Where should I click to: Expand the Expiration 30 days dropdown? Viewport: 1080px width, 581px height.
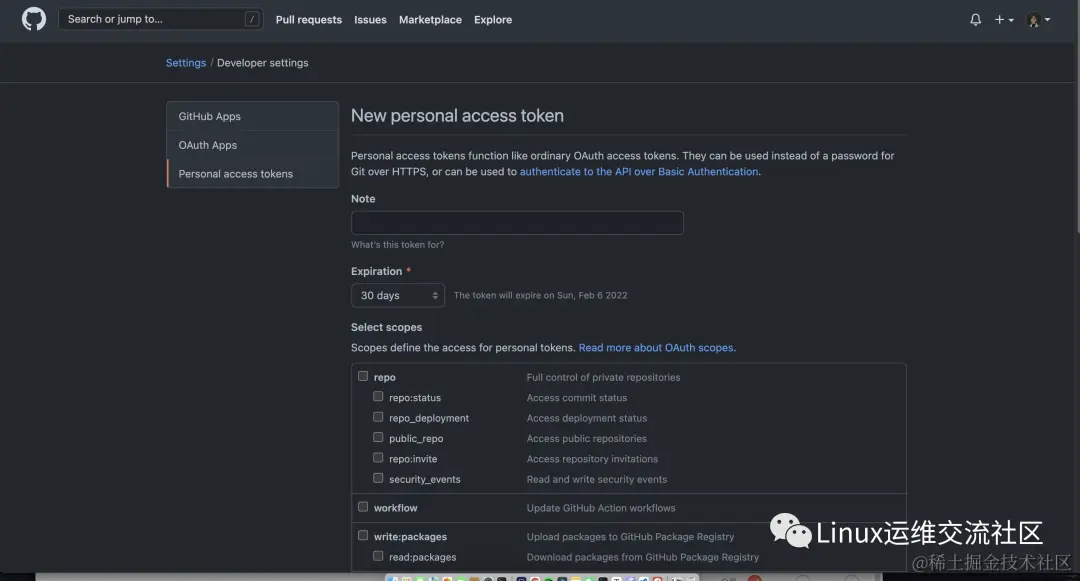pos(397,295)
